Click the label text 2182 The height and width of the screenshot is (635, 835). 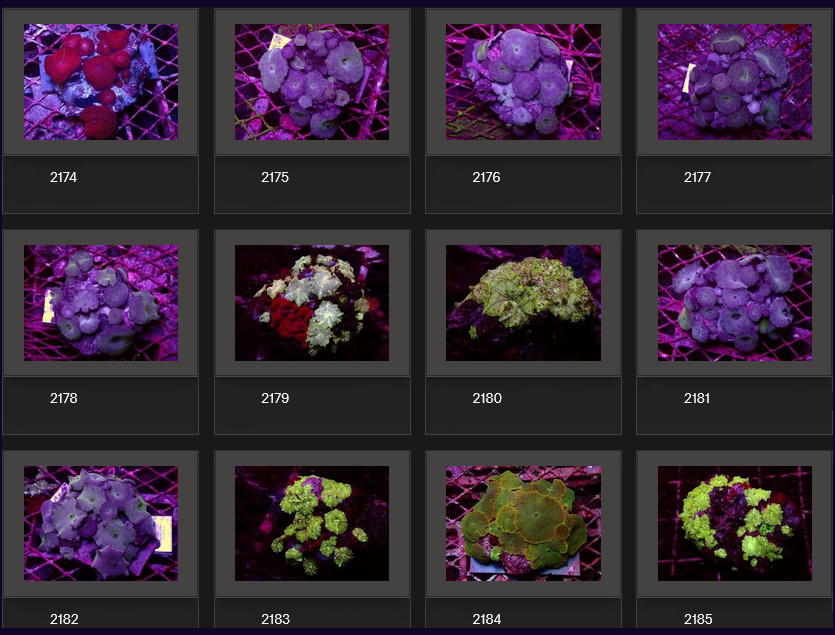[64, 619]
